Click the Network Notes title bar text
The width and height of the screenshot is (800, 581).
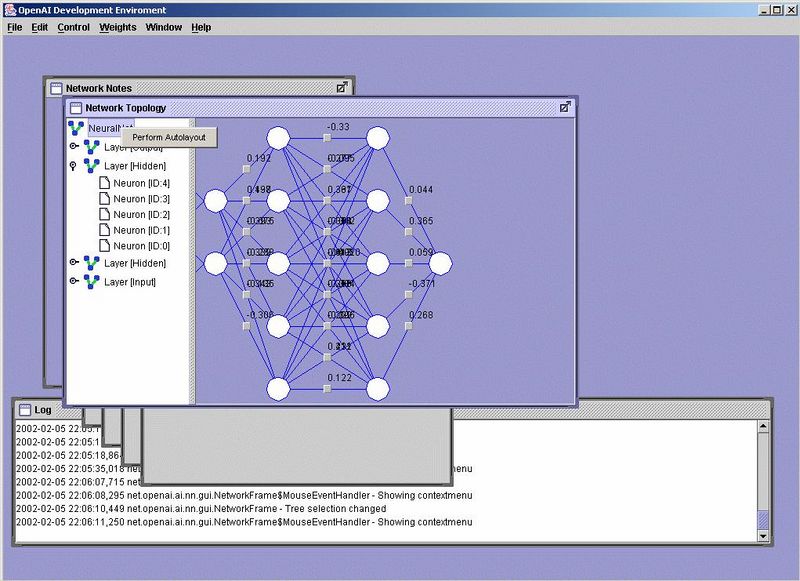(x=98, y=88)
